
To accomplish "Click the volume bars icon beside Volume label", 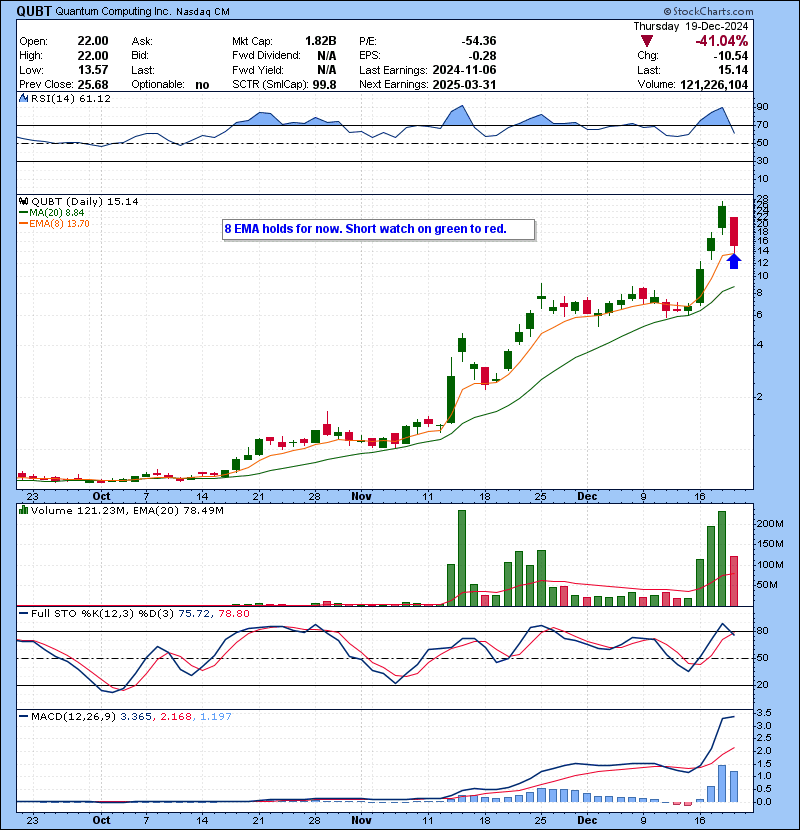I will (x=23, y=510).
